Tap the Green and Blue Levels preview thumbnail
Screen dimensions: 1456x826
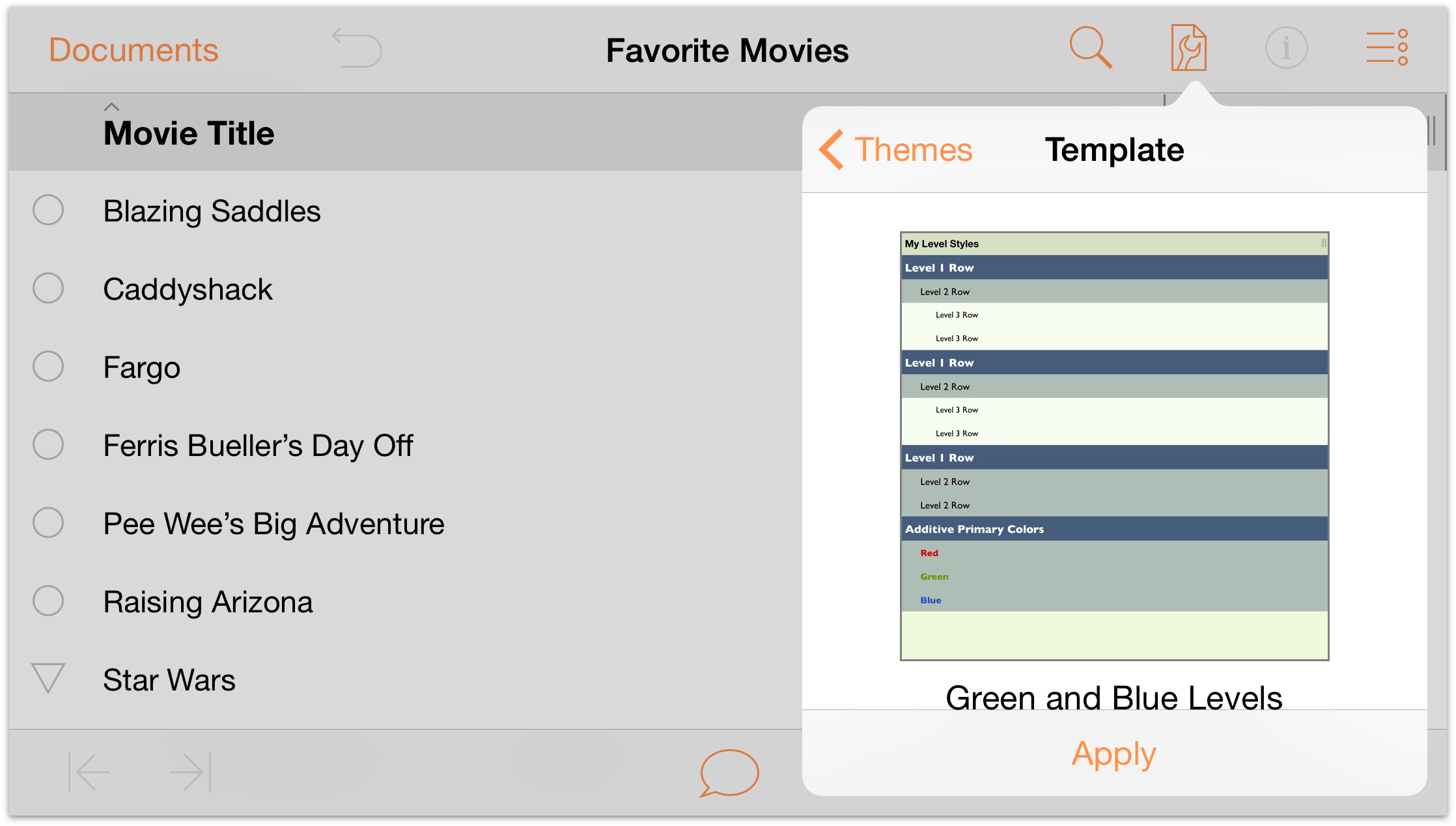[1114, 446]
